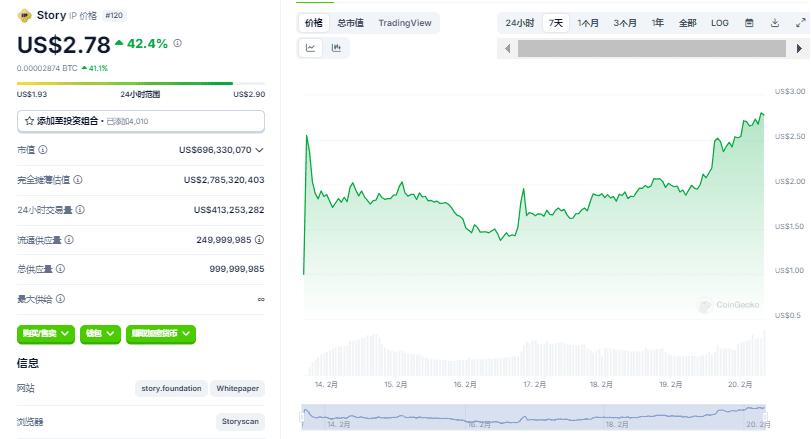Viewport: 811px width, 439px height.
Task: Open info tooltip next to 市值 label
Action: (x=43, y=149)
